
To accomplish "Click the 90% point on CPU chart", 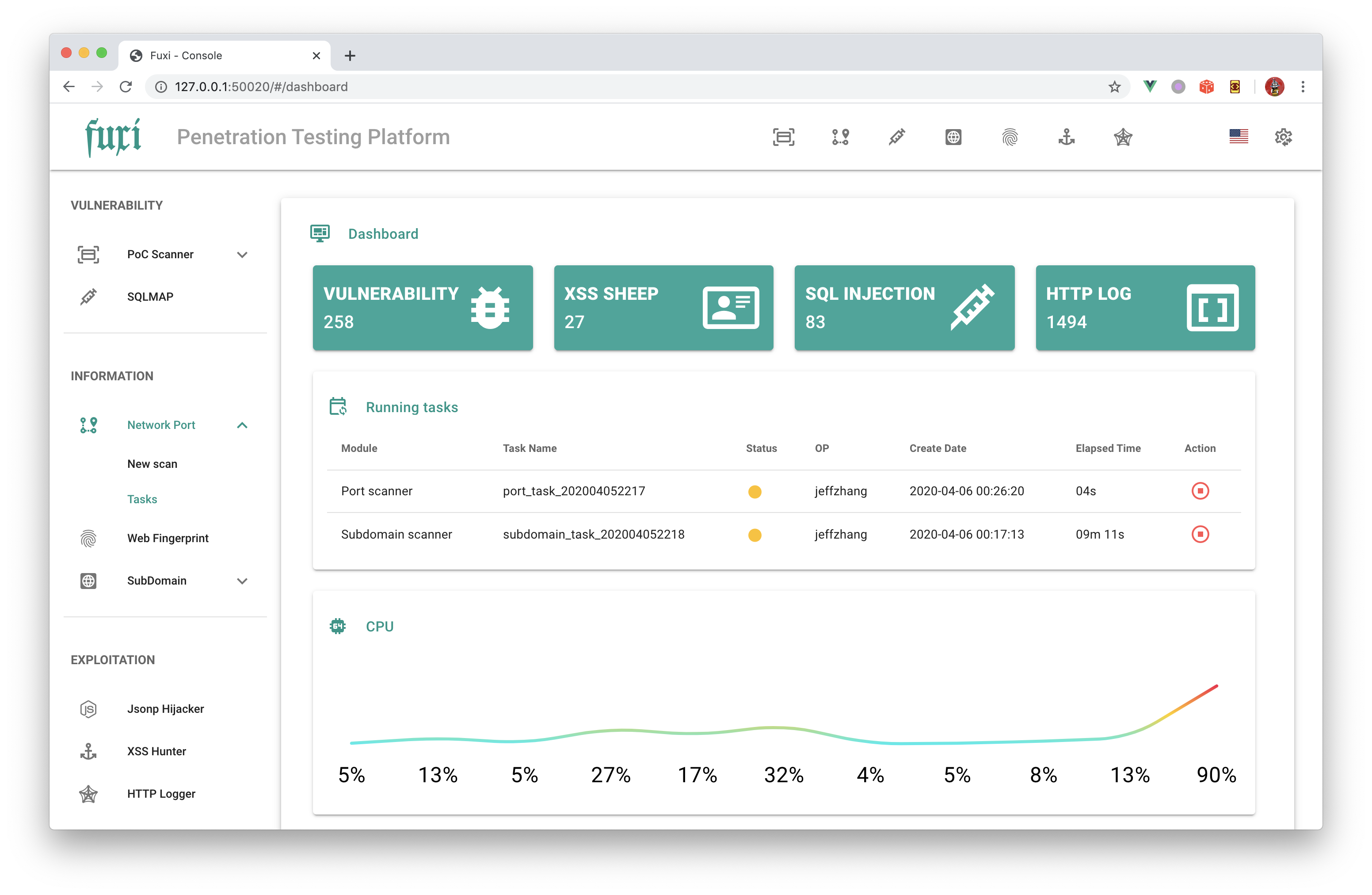I will tap(1217, 686).
